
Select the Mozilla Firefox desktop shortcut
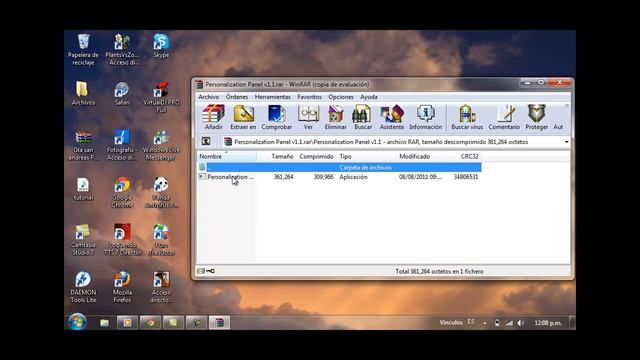122,287
